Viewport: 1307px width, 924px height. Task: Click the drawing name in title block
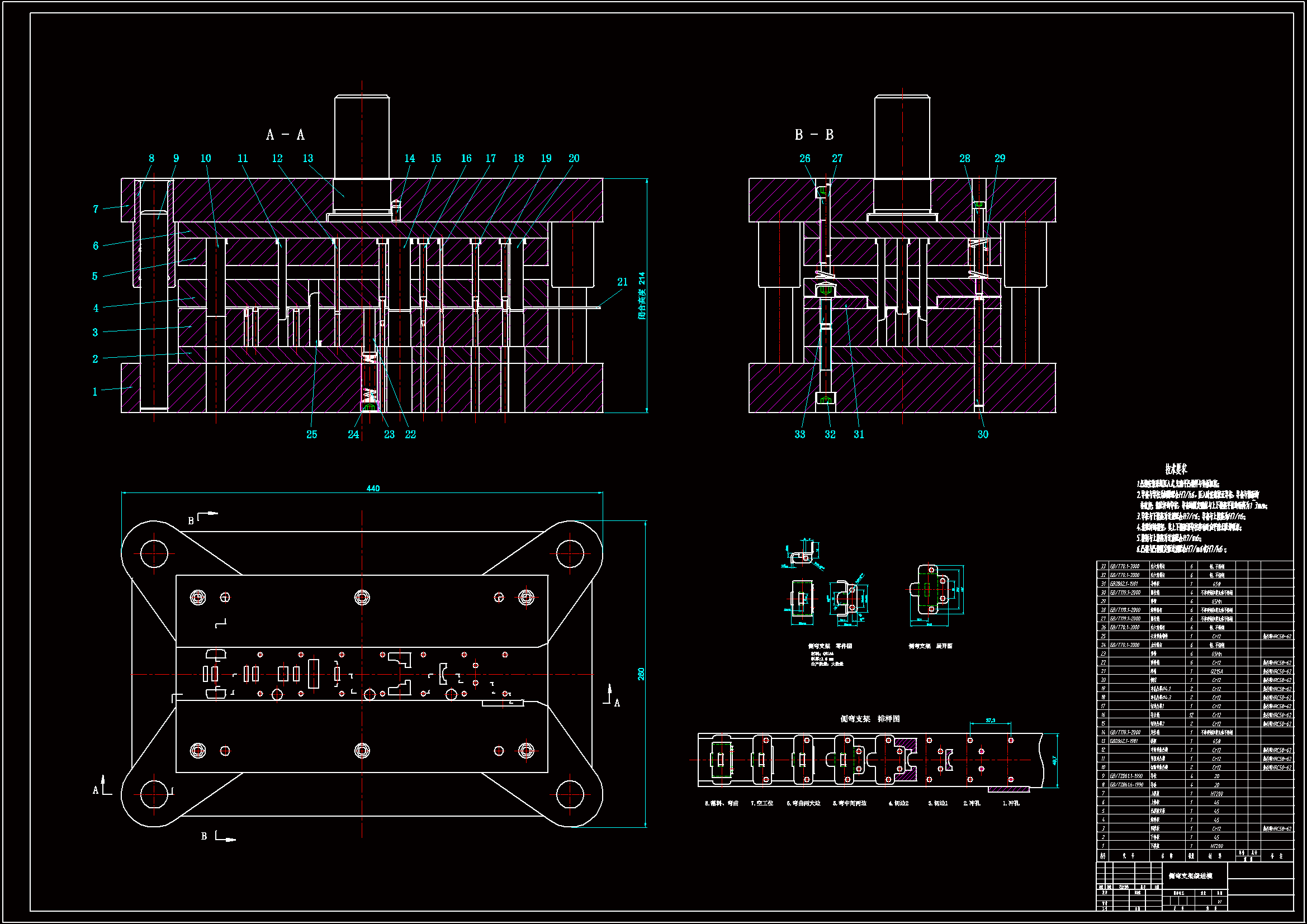(x=1190, y=875)
